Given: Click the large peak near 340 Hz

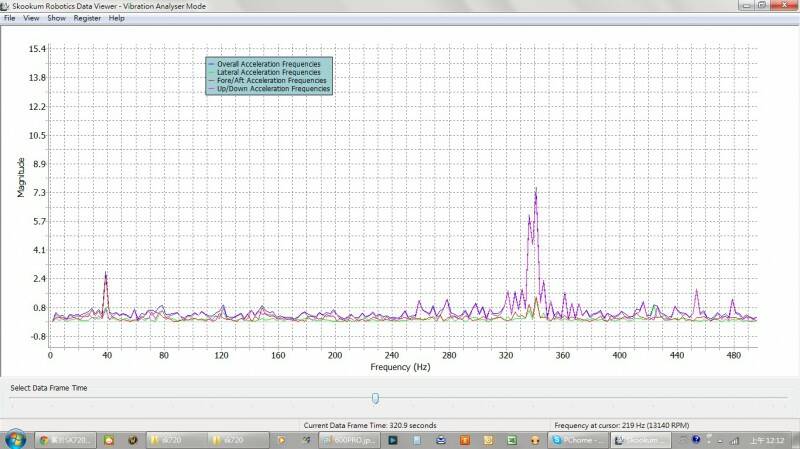Looking at the screenshot, I should coord(536,192).
